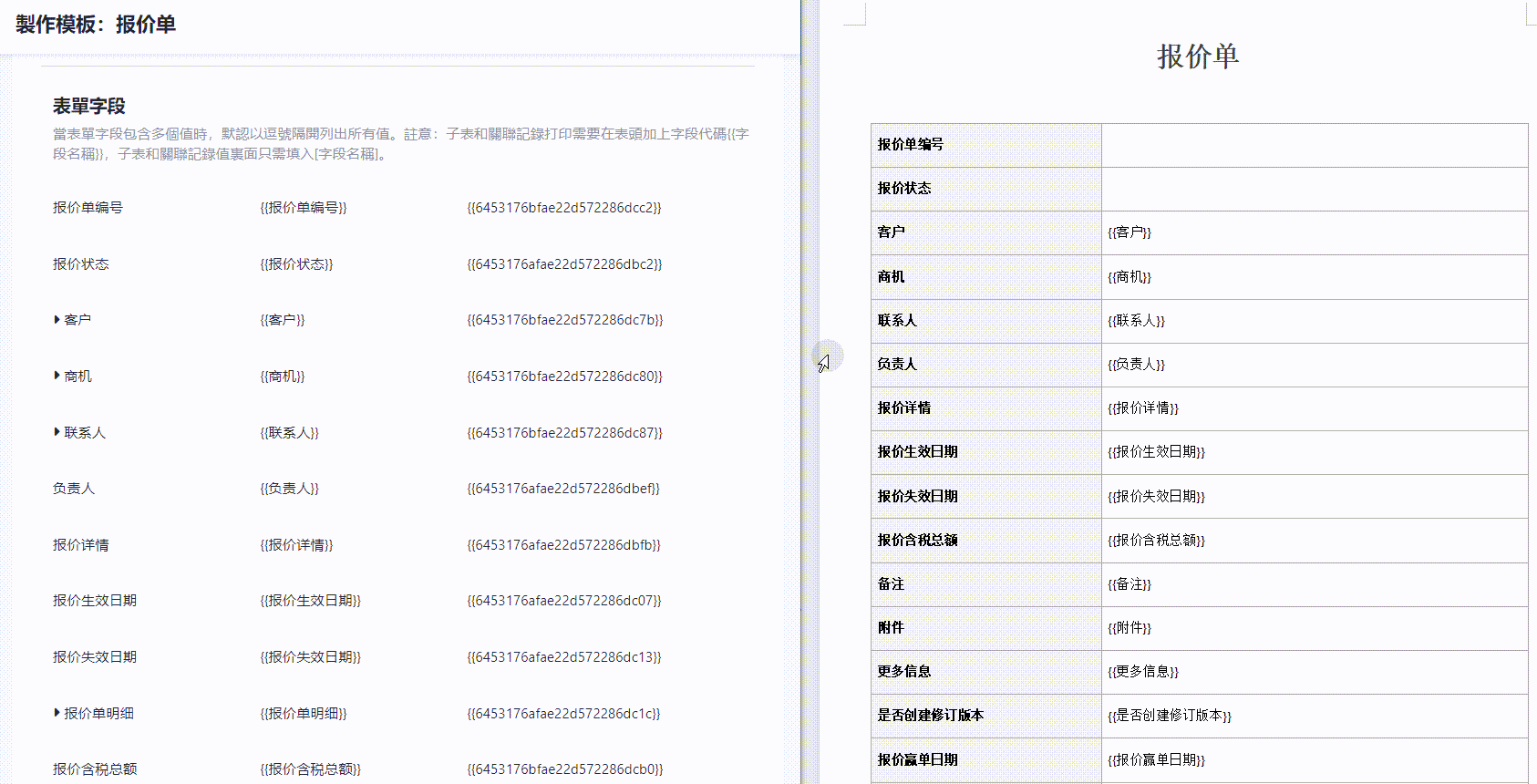Click the {{负责人}} code in the form fields list
The image size is (1537, 784).
[x=290, y=489]
